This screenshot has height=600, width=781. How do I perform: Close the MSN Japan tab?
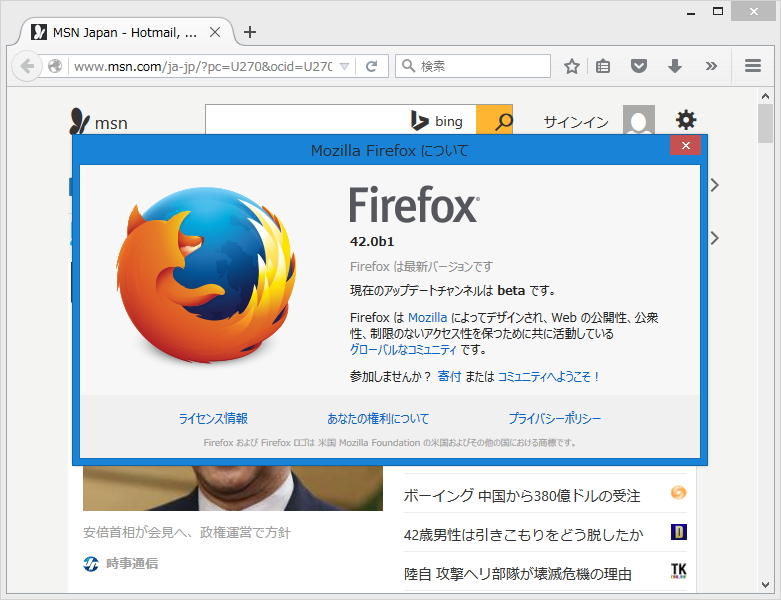click(215, 32)
